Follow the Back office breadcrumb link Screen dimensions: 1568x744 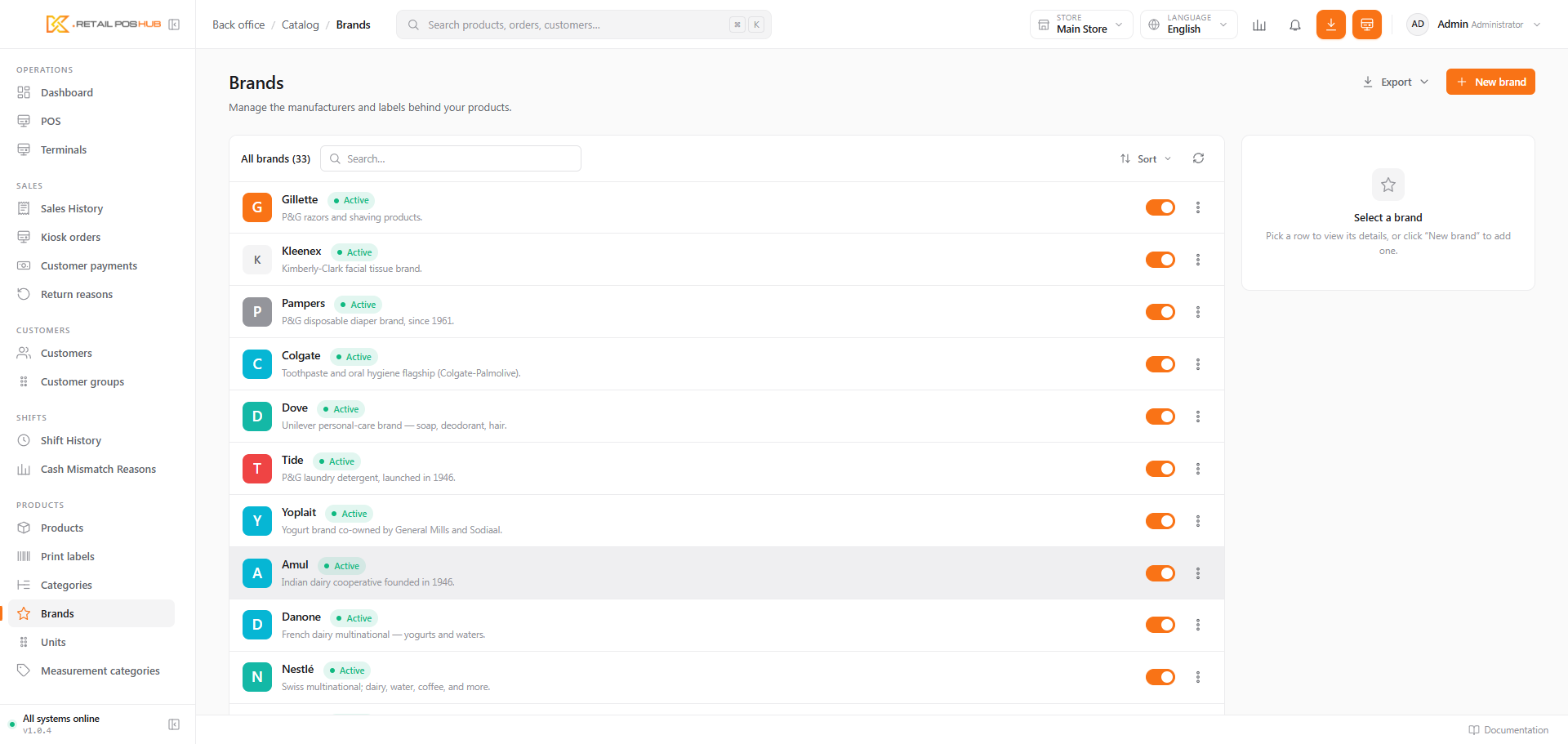(238, 25)
